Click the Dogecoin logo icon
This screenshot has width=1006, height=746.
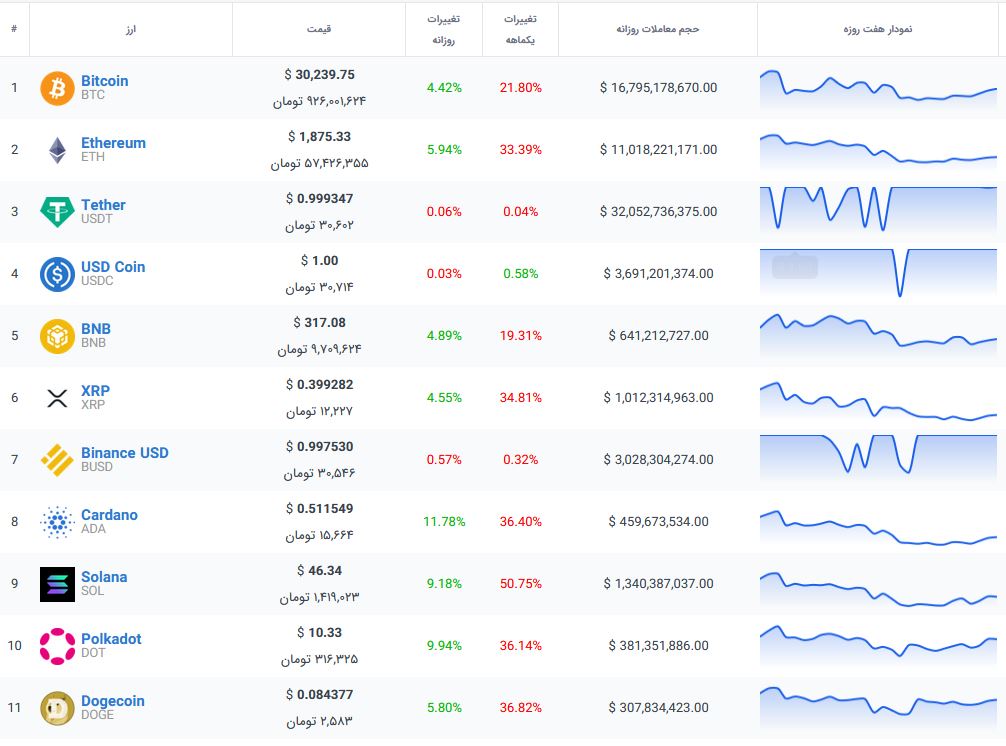coord(57,708)
